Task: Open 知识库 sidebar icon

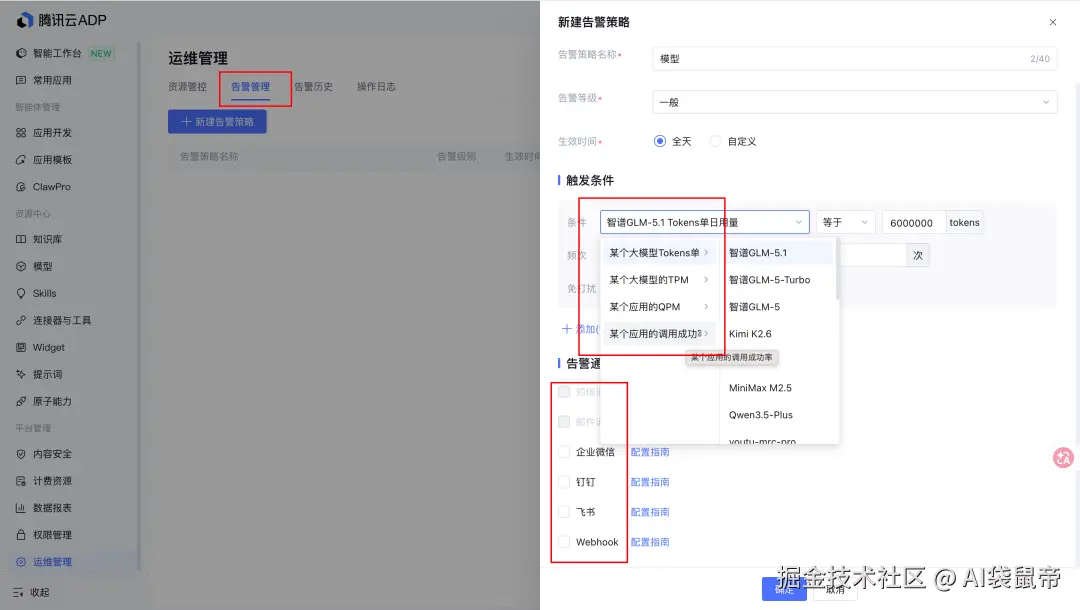Action: (21, 239)
